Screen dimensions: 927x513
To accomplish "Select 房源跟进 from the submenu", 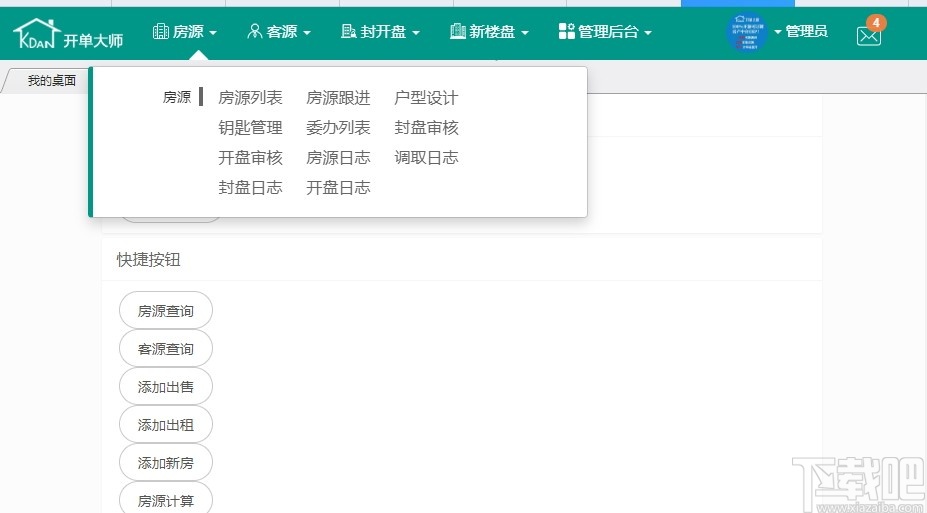I will point(339,98).
